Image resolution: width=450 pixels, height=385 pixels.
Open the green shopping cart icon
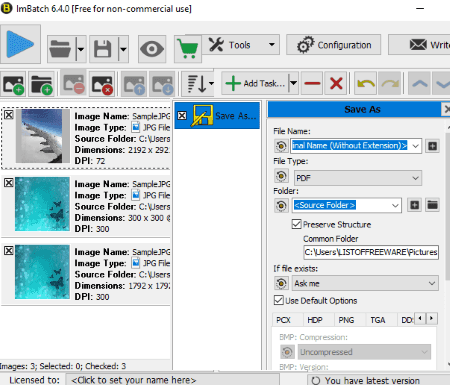pyautogui.click(x=188, y=49)
